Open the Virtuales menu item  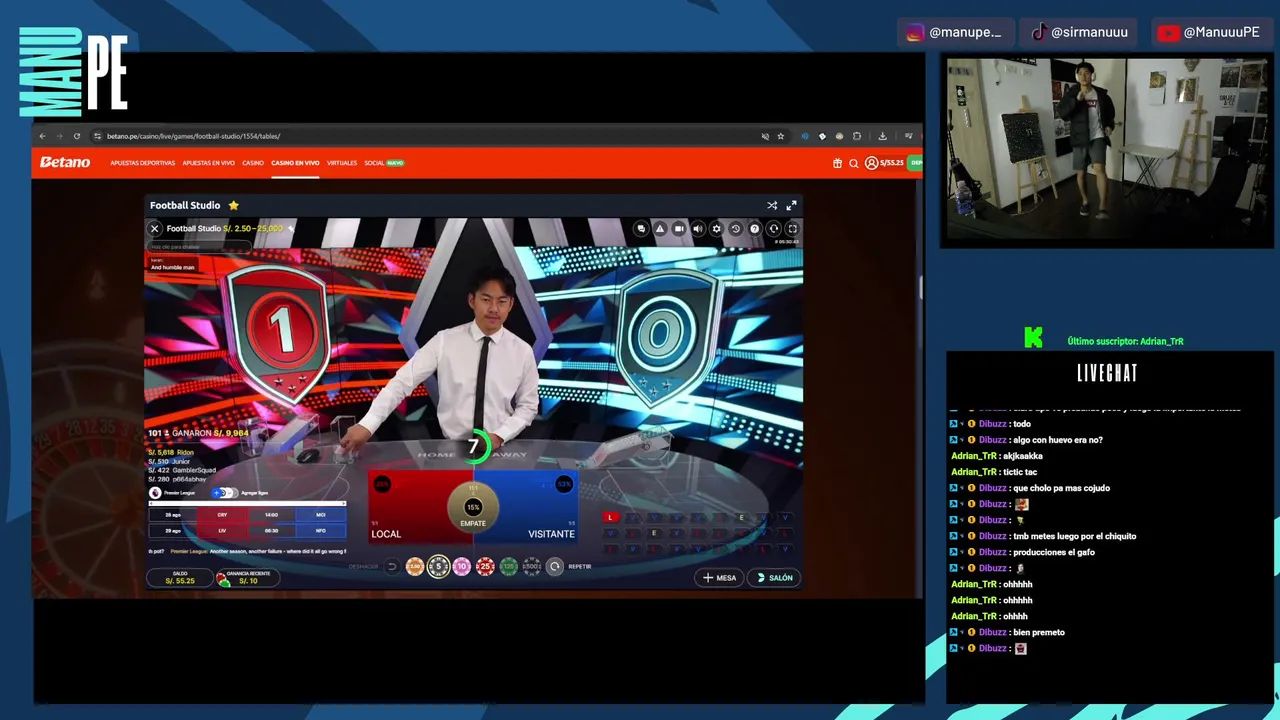tap(342, 163)
